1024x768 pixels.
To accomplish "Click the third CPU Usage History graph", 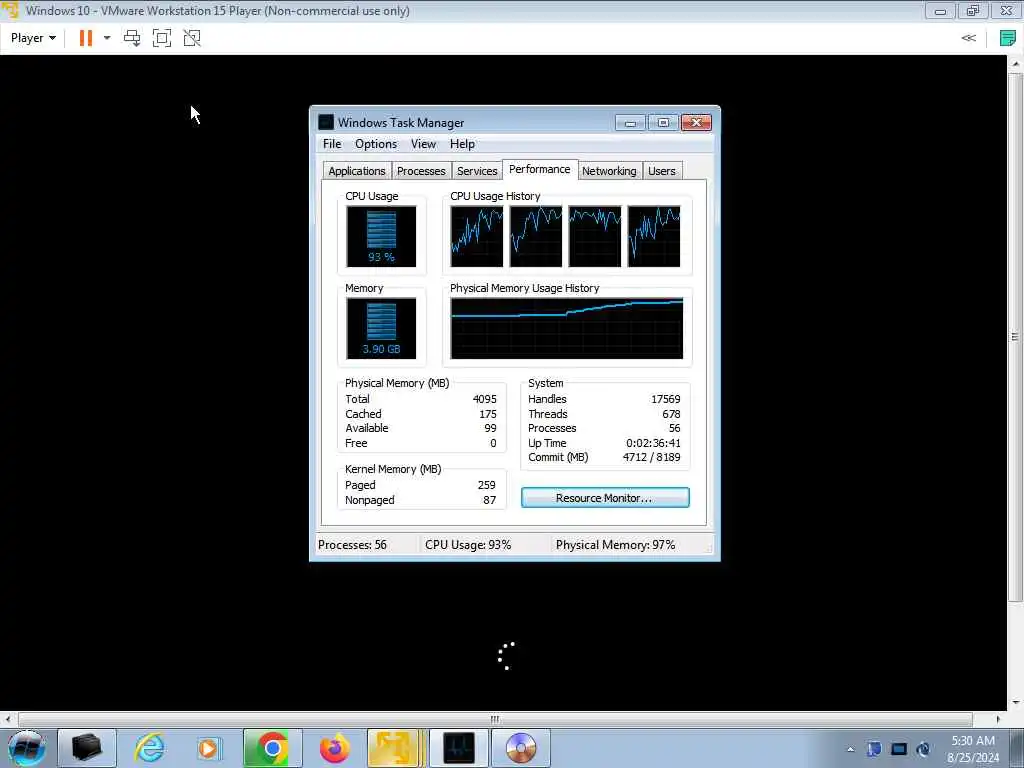I will 594,236.
